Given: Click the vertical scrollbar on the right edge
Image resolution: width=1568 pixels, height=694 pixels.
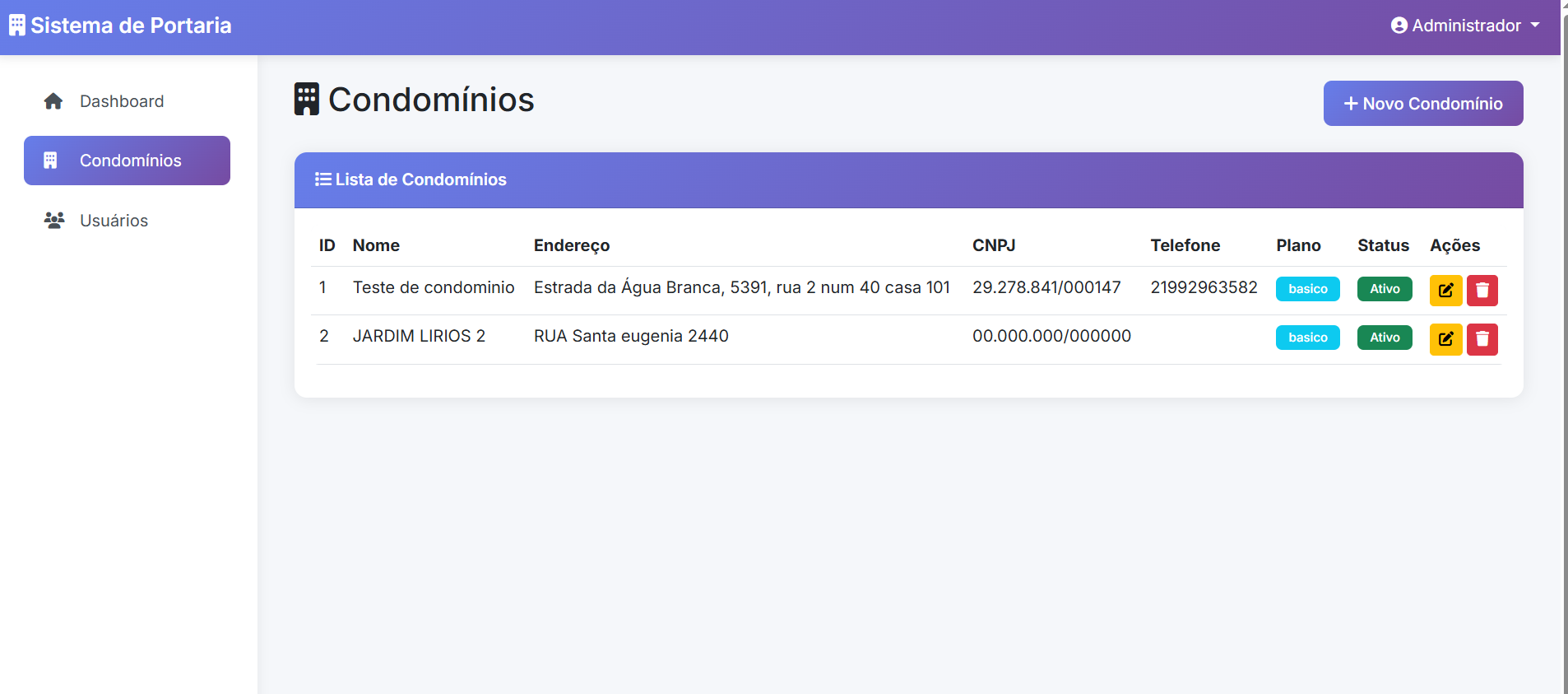Looking at the screenshot, I should tap(1564, 329).
